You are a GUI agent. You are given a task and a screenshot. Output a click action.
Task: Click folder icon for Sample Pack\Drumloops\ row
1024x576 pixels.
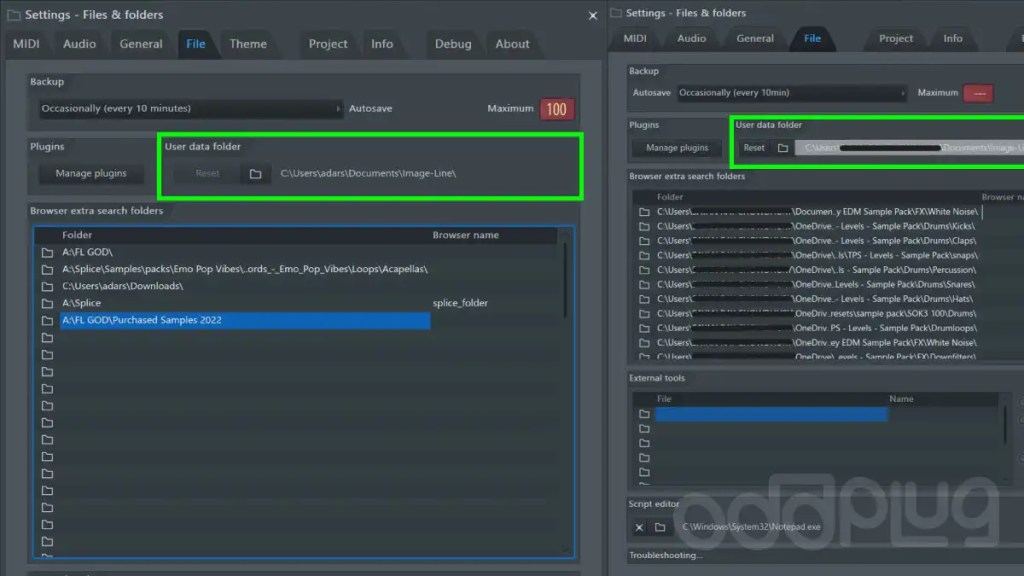(644, 328)
